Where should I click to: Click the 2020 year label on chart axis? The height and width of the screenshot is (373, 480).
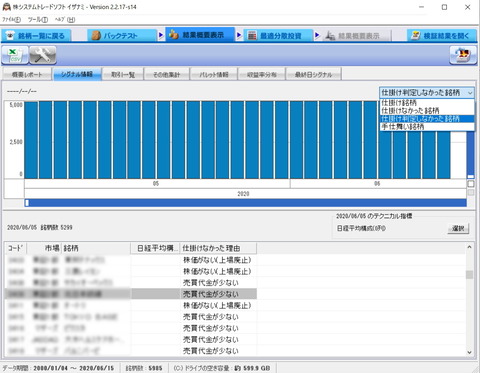(x=243, y=194)
